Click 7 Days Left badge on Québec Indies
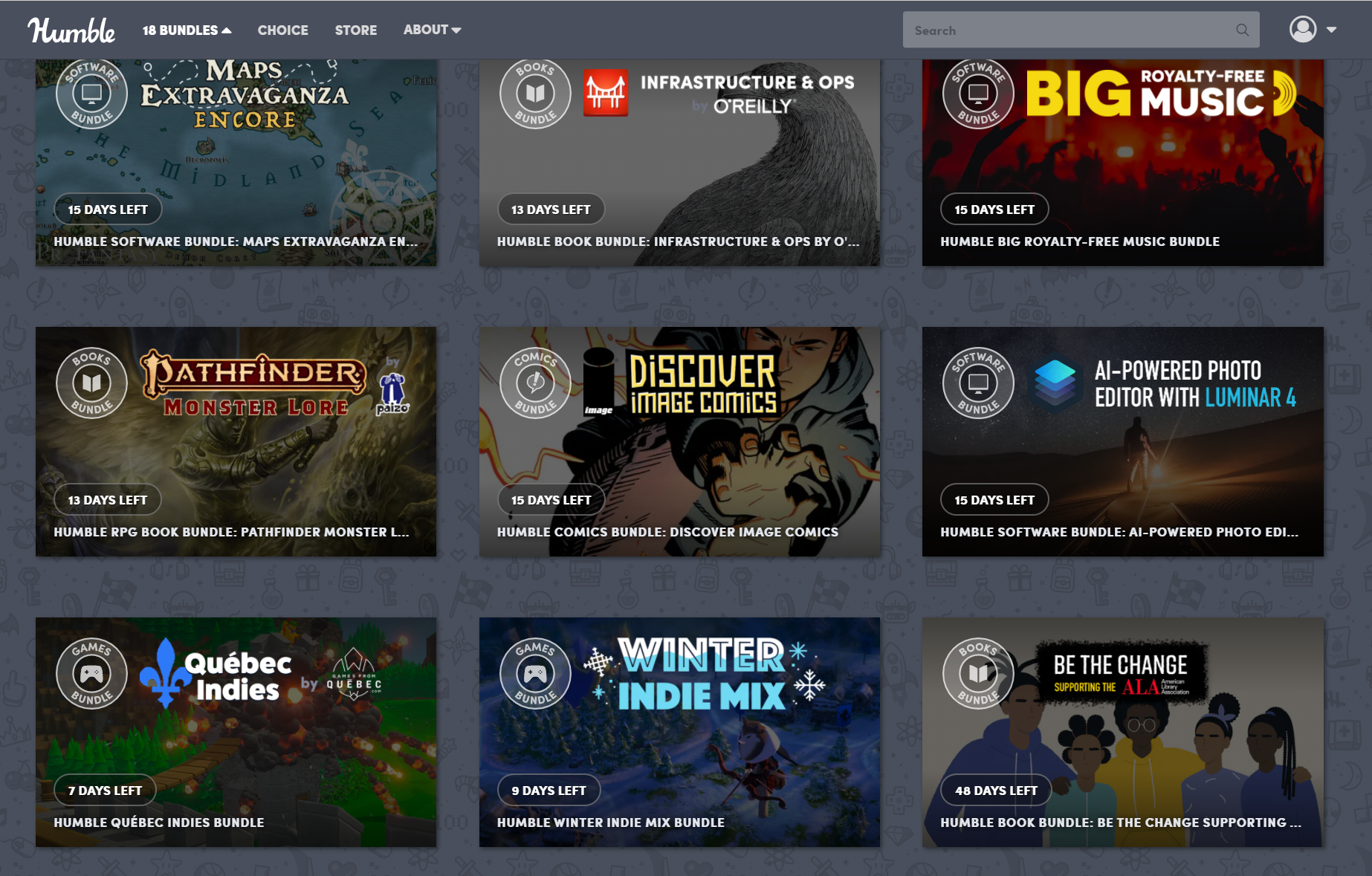This screenshot has width=1372, height=876. point(105,791)
